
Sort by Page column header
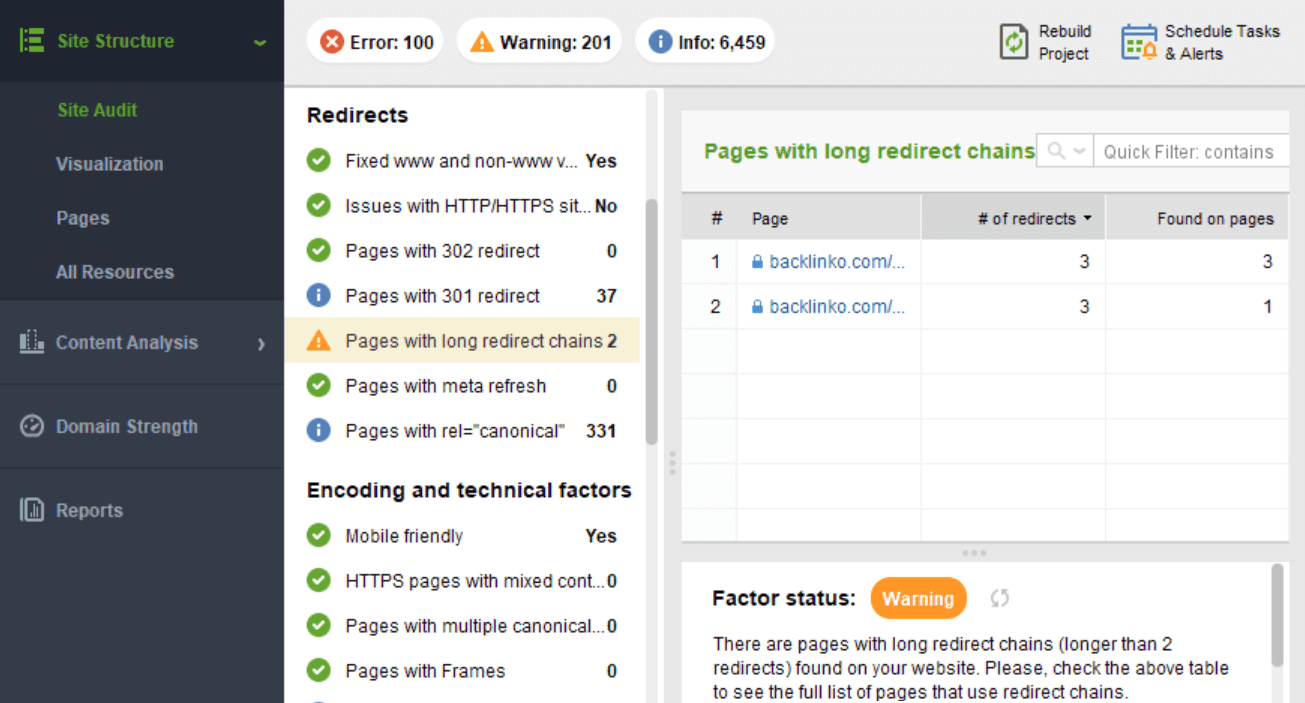tap(829, 218)
